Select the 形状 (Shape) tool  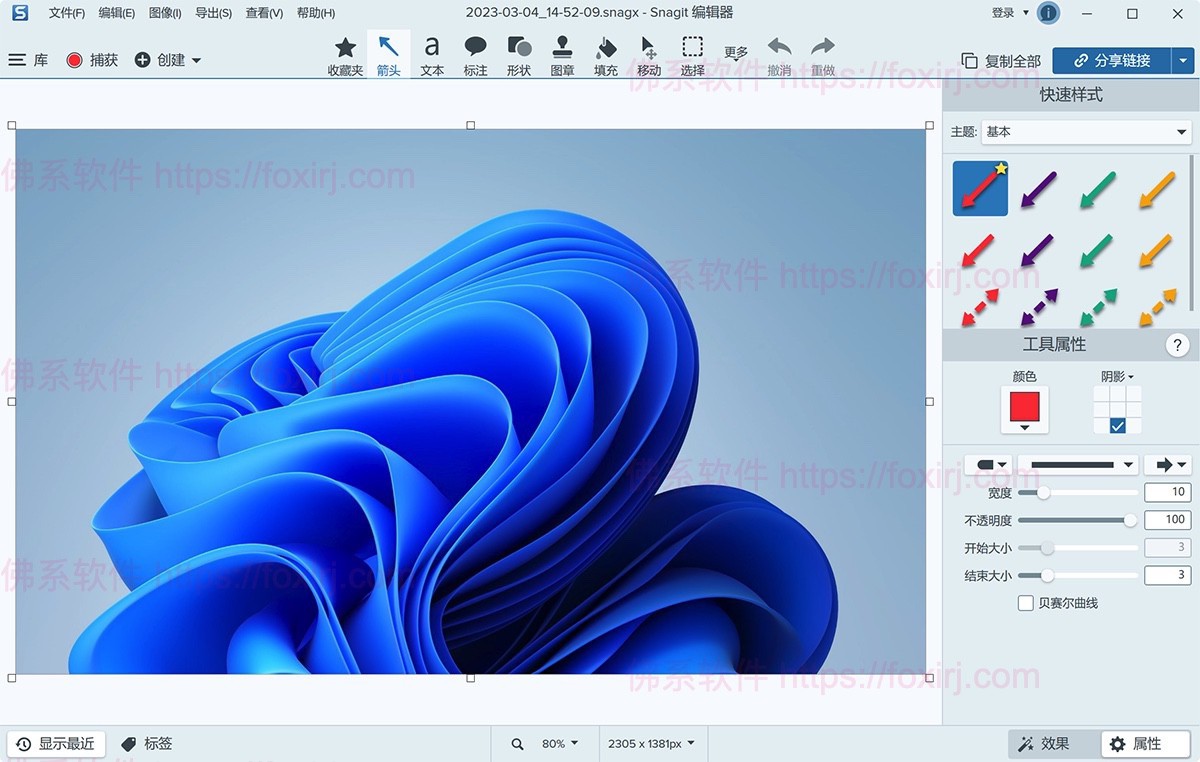click(518, 54)
